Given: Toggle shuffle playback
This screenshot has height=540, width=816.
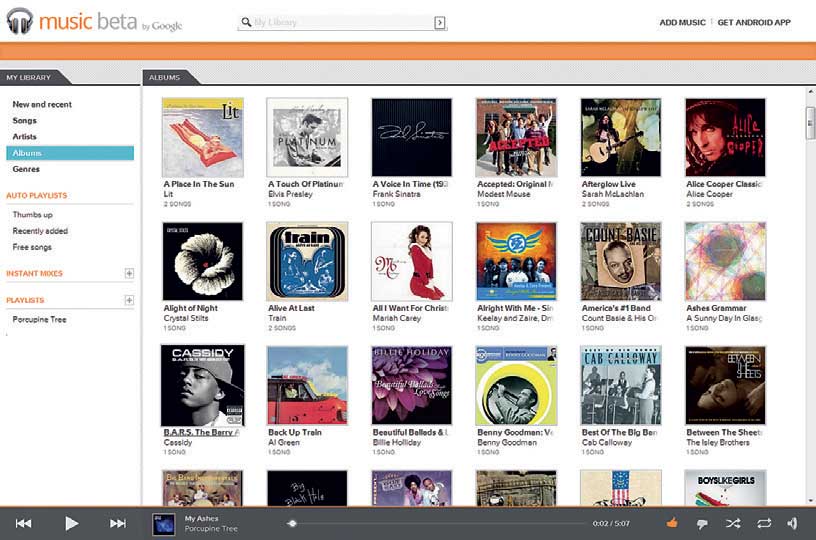Looking at the screenshot, I should tap(733, 523).
